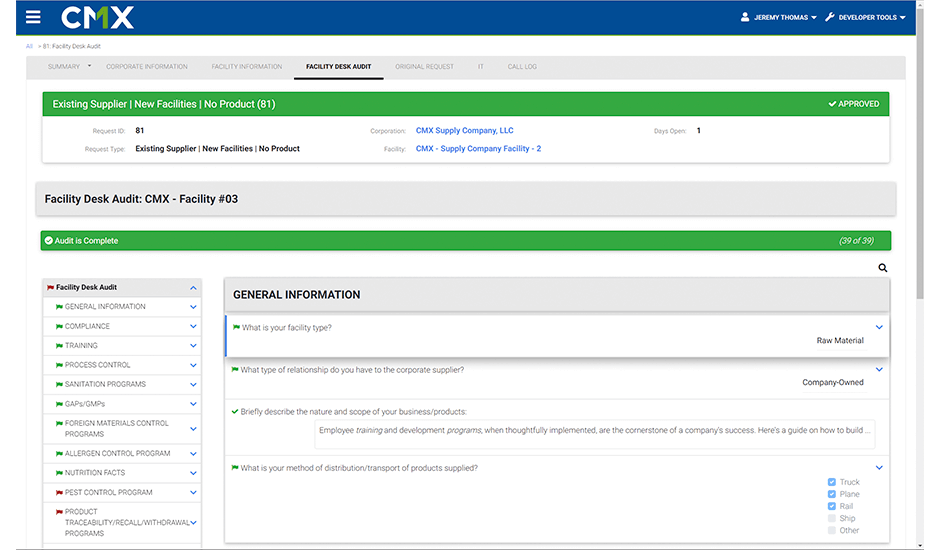Expand the Allergen Control Program section
Screen dimensions: 940x550
click(x=193, y=453)
